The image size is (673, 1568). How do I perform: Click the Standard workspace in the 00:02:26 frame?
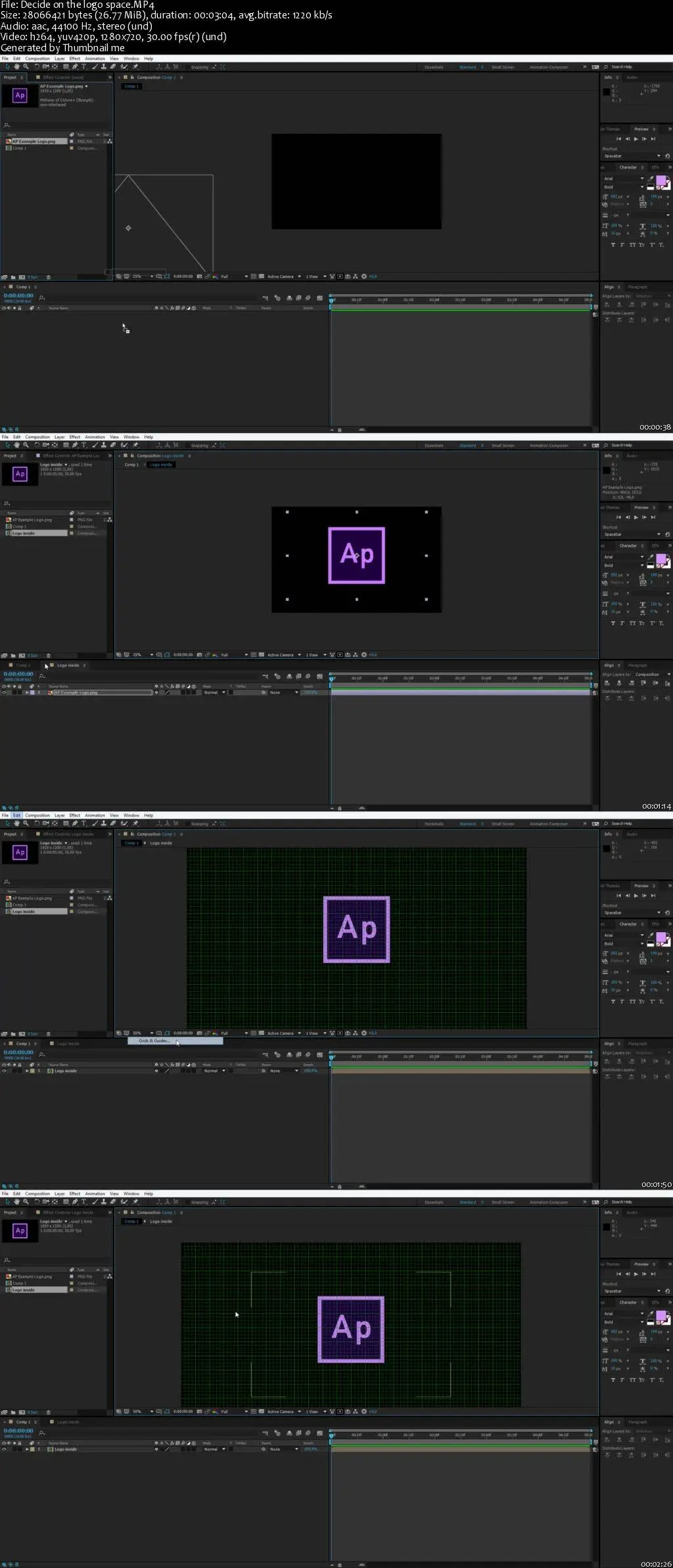click(x=468, y=1202)
